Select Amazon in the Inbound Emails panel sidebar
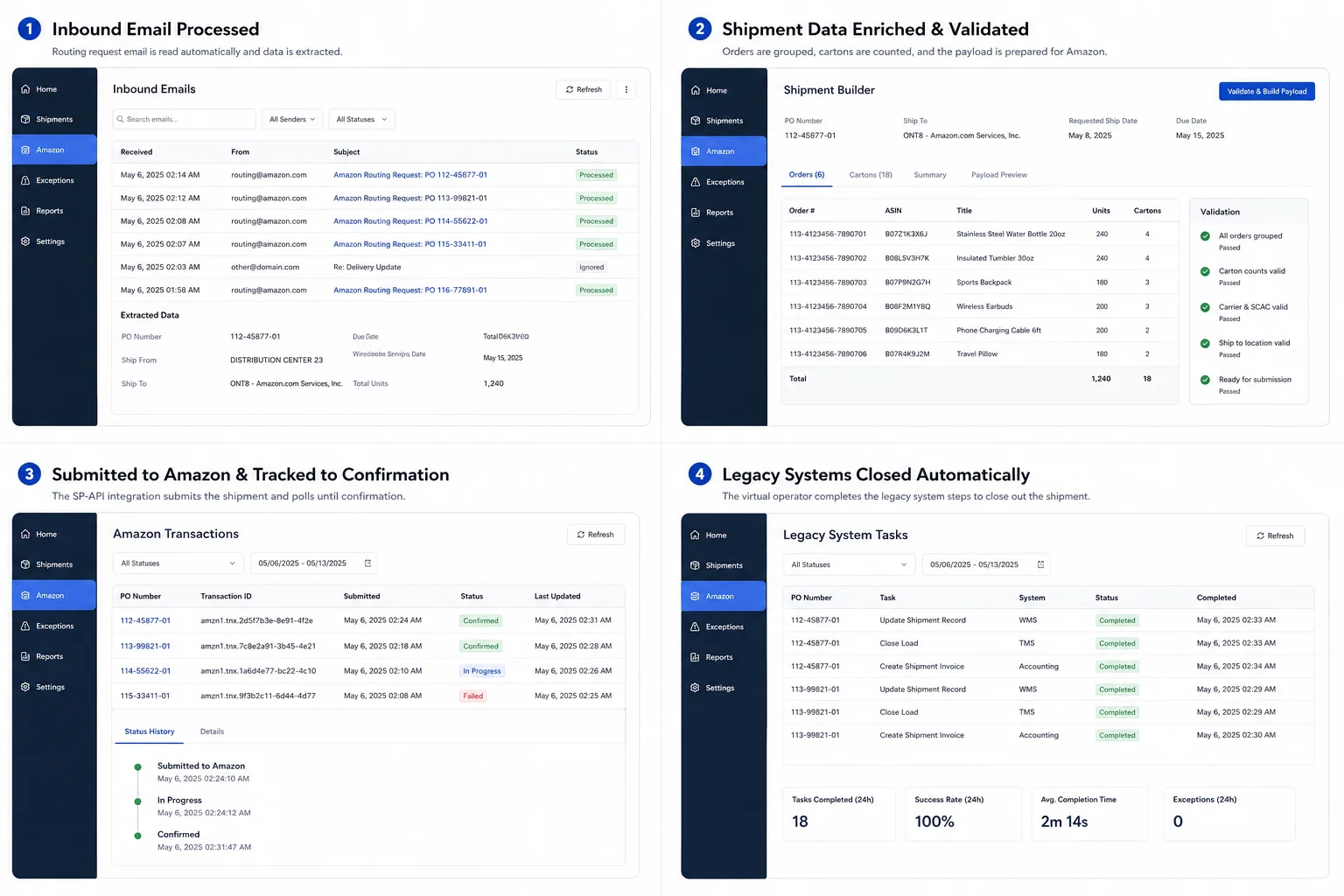This screenshot has height=896, width=1344. (54, 150)
